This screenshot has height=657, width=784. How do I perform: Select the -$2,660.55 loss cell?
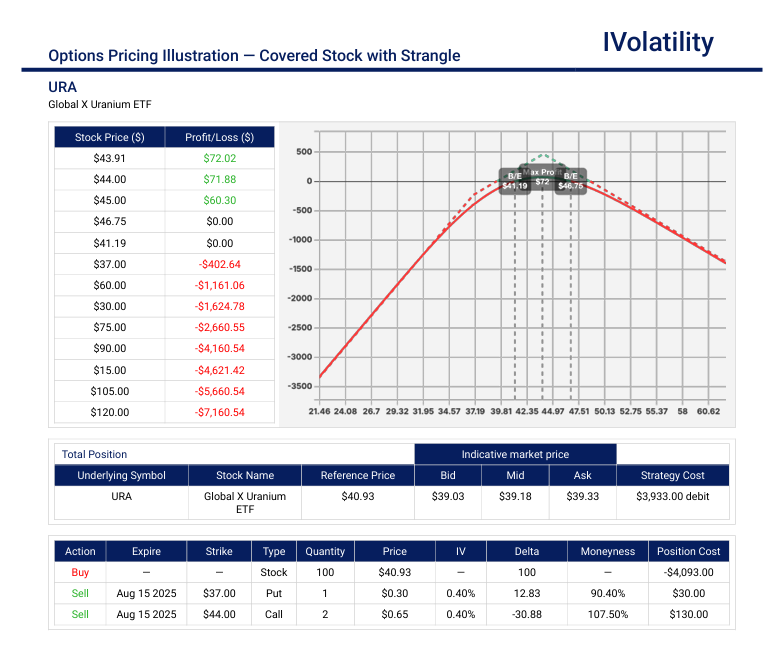220,328
